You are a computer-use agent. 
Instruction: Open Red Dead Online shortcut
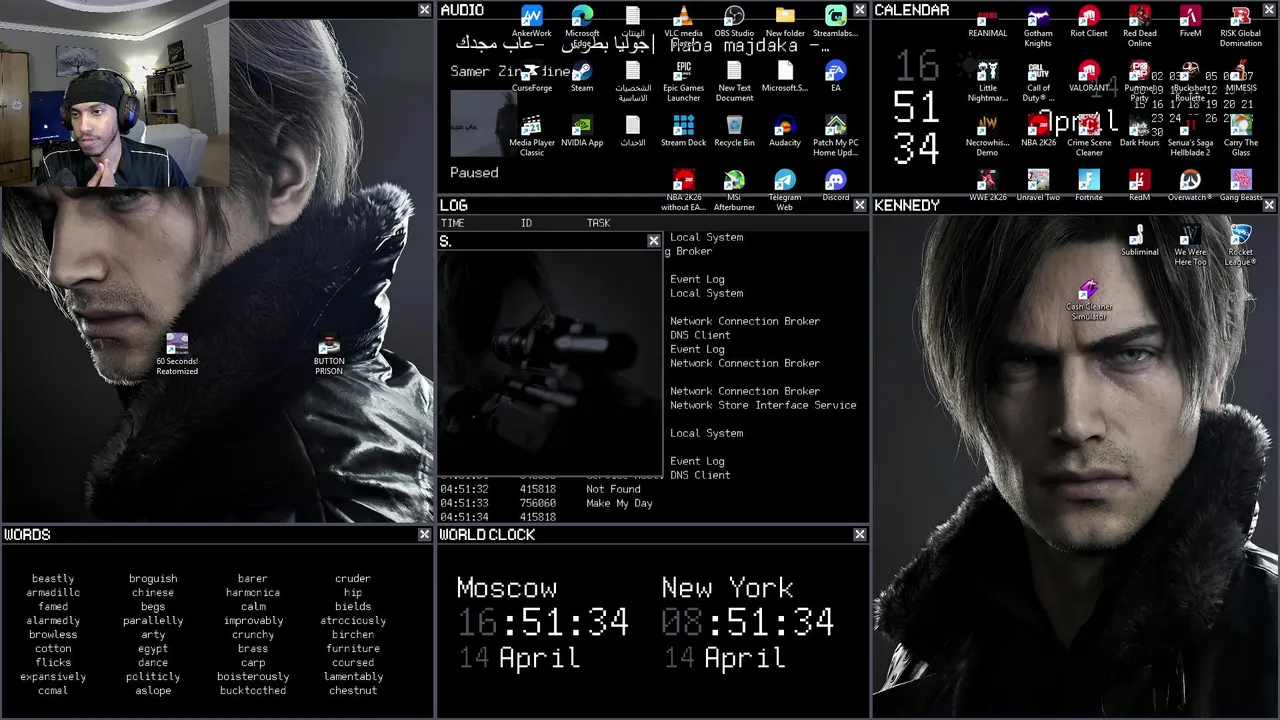1139,26
